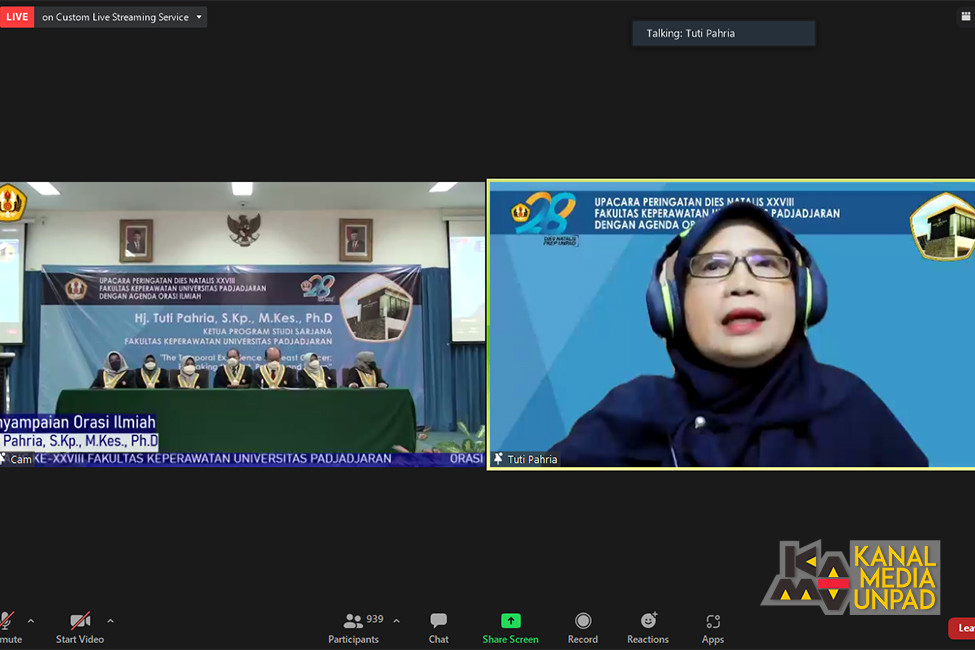Click the red LIVE indicator badge

[x=17, y=17]
